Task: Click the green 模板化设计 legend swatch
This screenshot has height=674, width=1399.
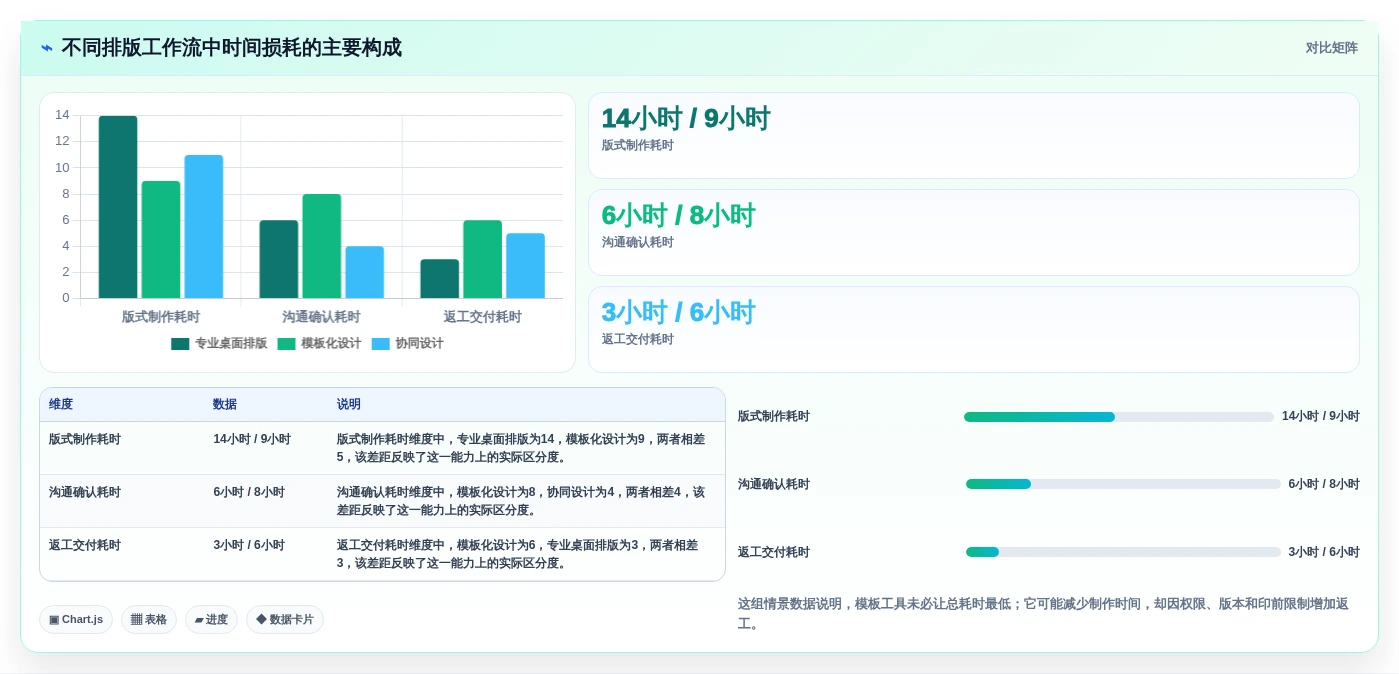Action: point(286,344)
